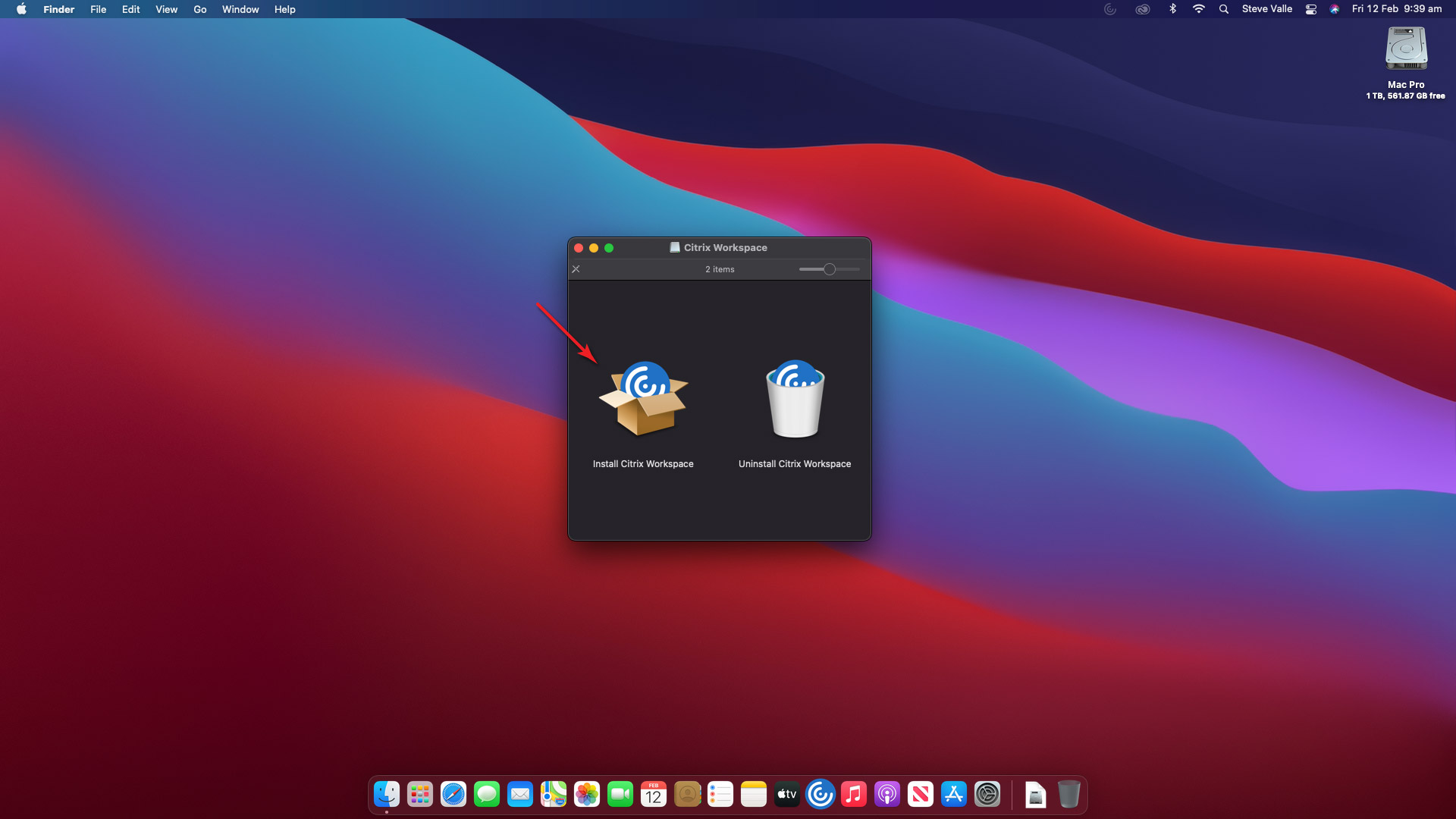Select the Uninstall Citrix Workspace trash icon
This screenshot has width=1456, height=819.
tap(795, 400)
